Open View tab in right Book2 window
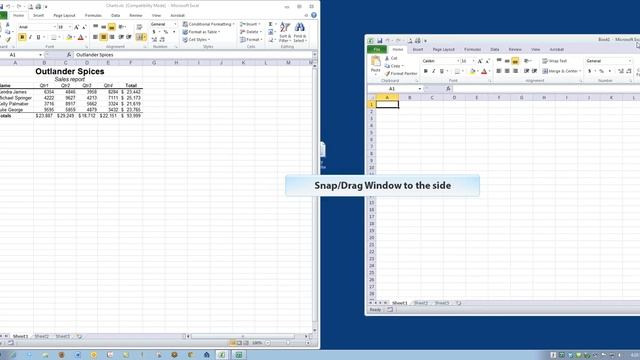 coord(536,49)
